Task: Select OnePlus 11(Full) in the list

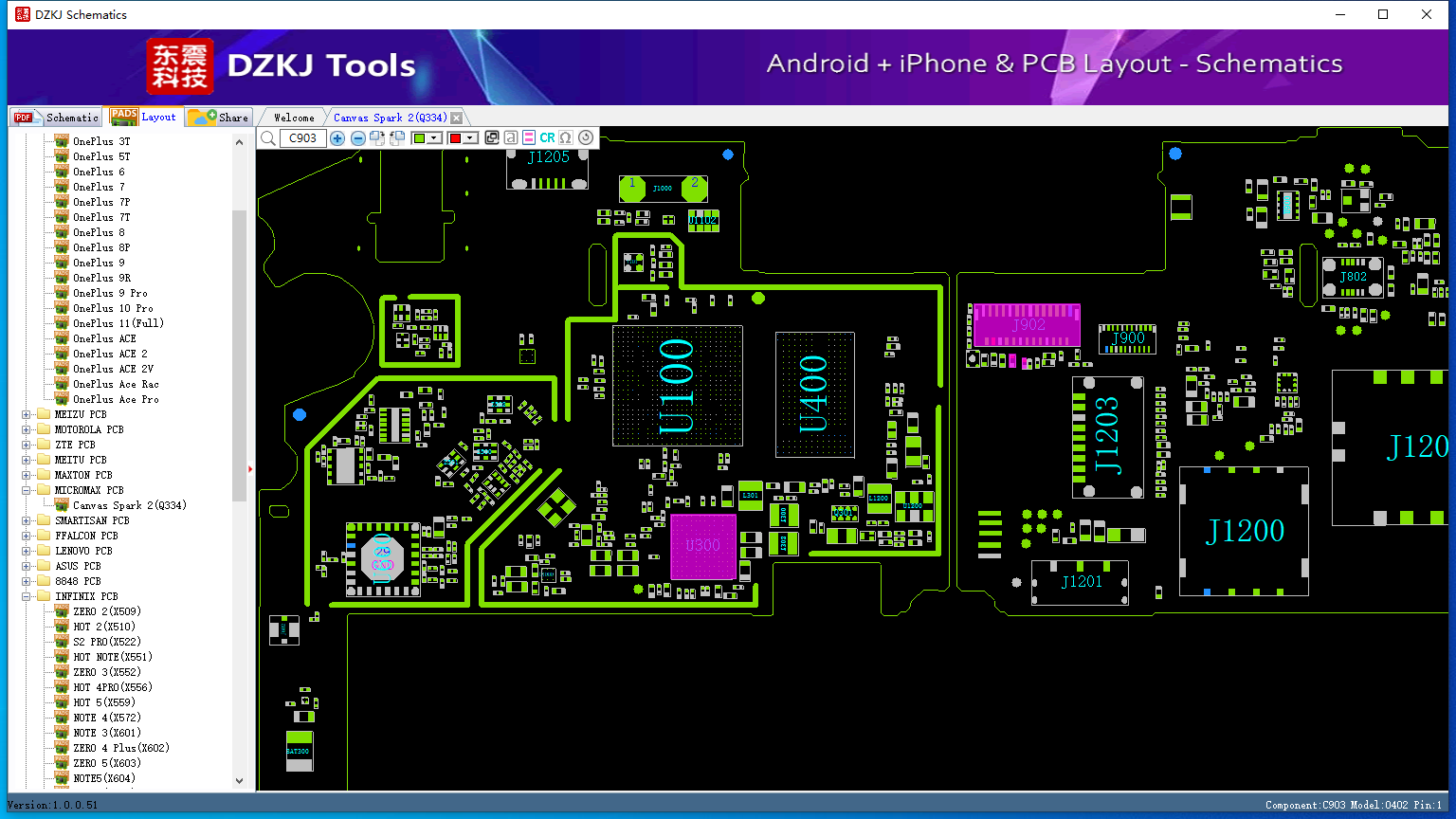Action: coord(118,323)
